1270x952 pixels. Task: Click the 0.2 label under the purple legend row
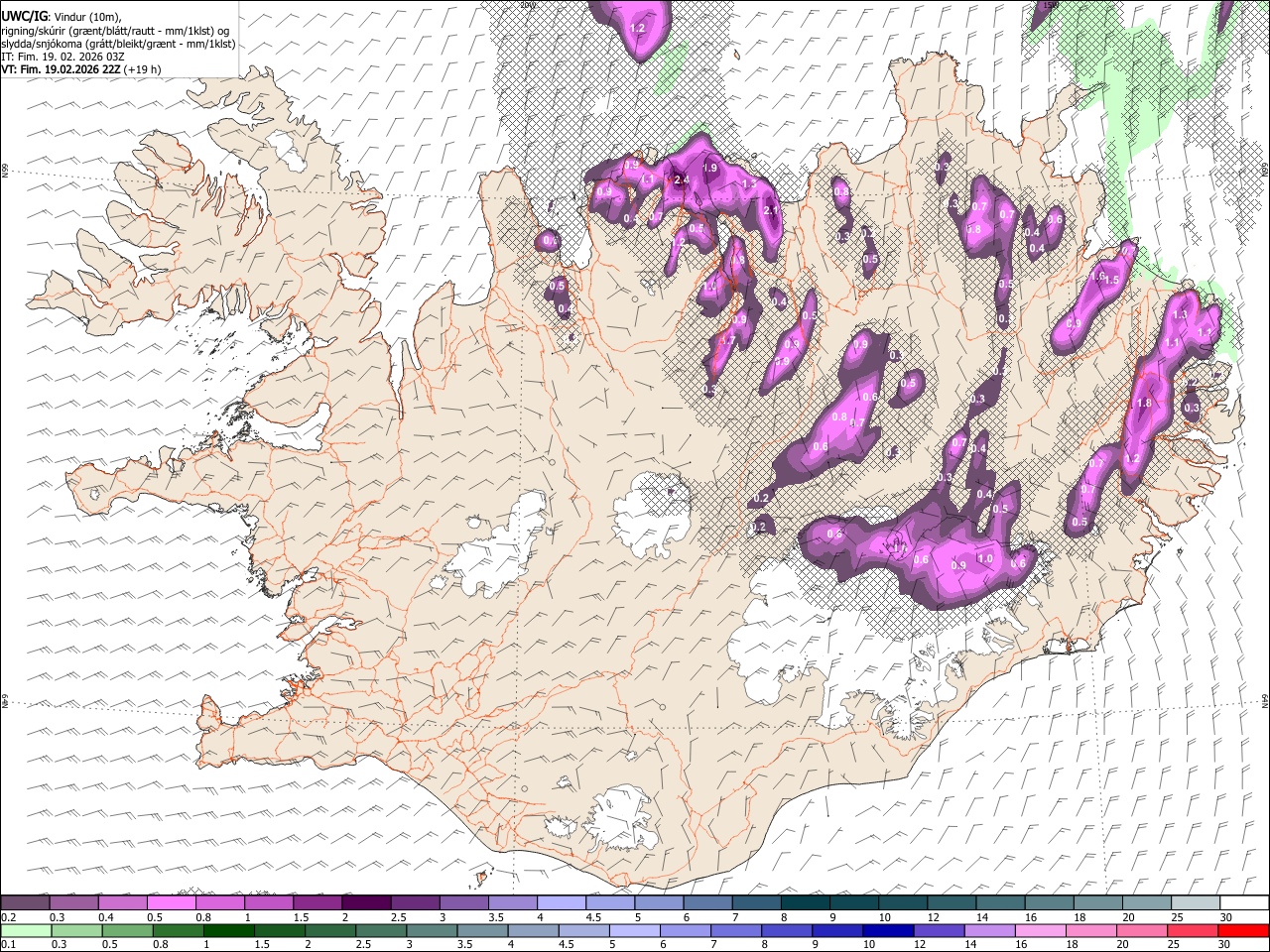click(x=9, y=916)
